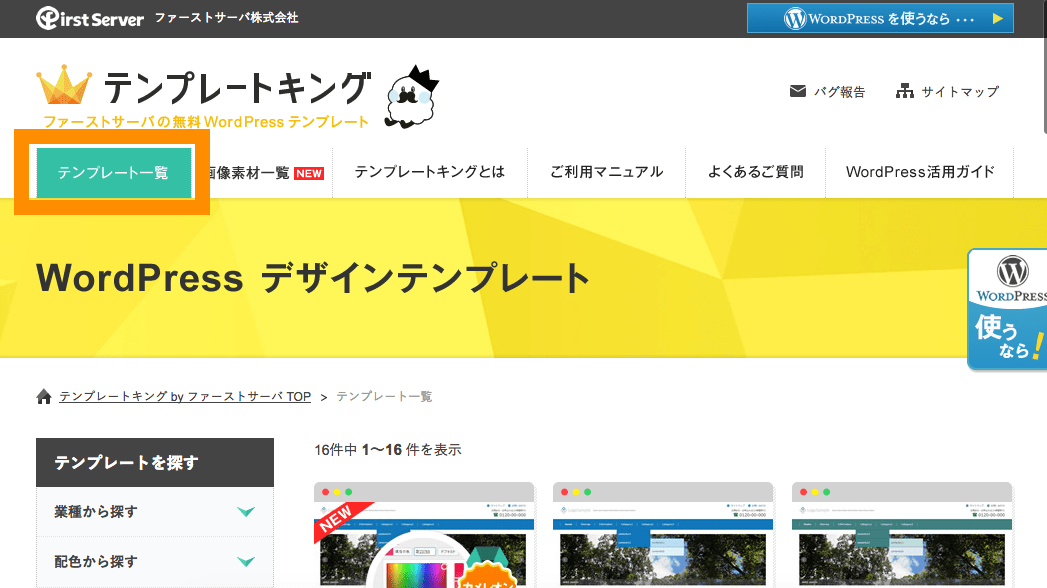Go to テンプレートキング by ファーストサーバ TOP link

185,396
